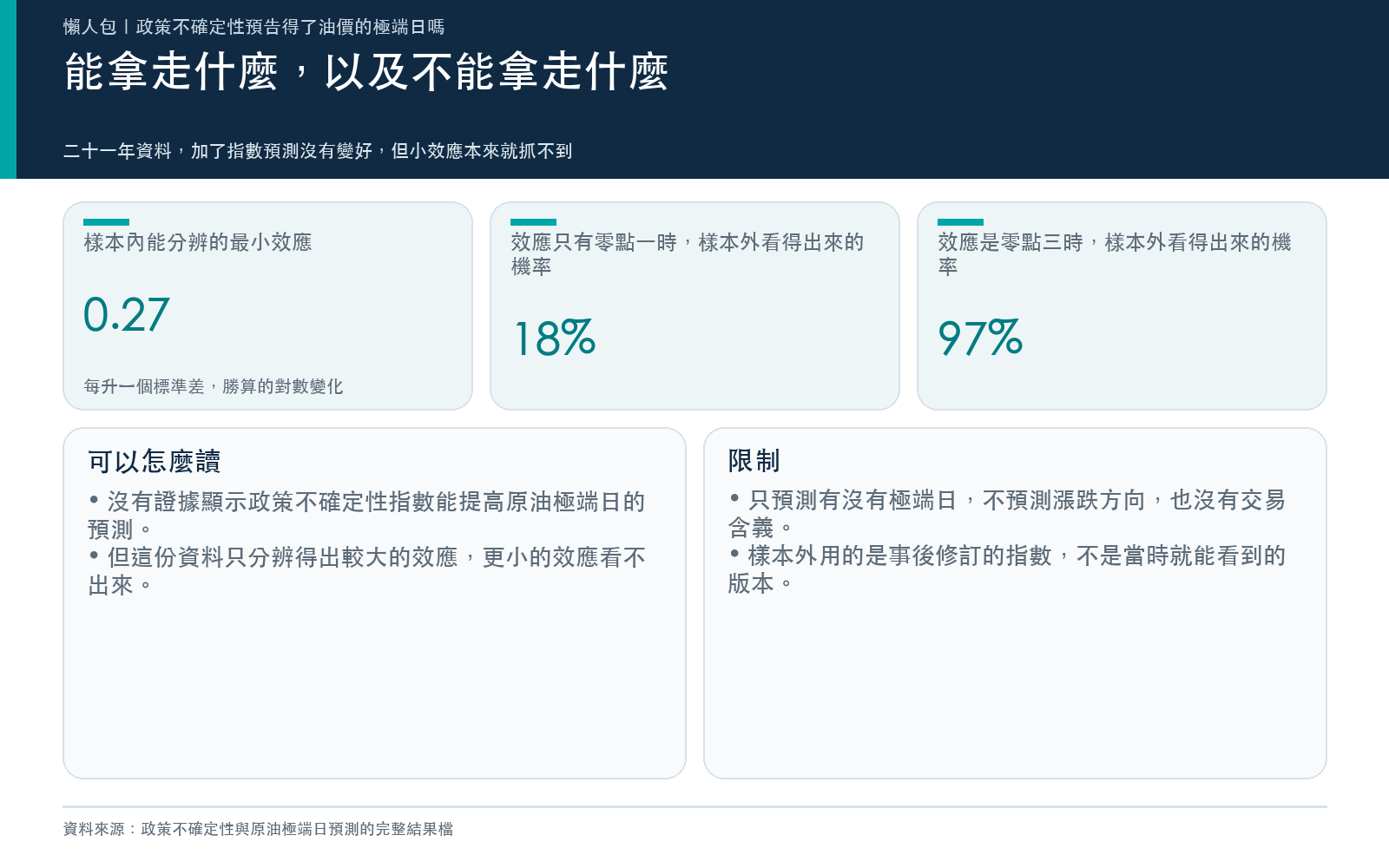1389x868 pixels.
Task: Select the header tag 懶人包｜政策不確定性預告得了油價的極端日嗎
Action: tap(253, 27)
